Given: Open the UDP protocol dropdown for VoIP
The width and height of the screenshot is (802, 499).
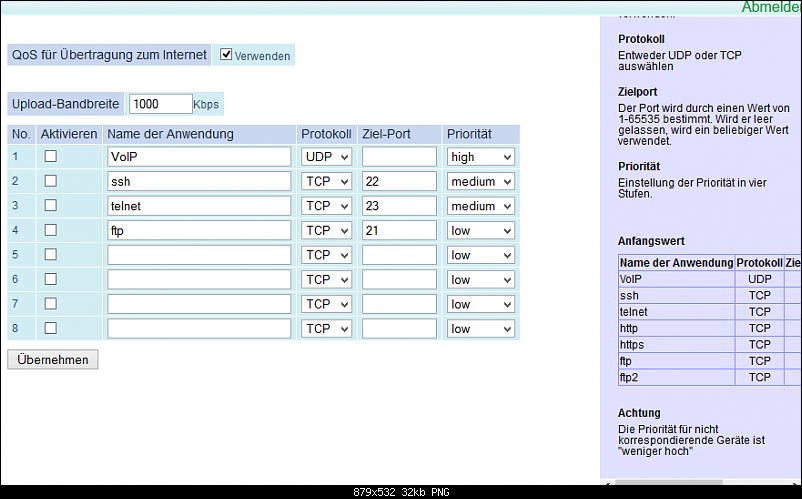Looking at the screenshot, I should click(x=326, y=157).
